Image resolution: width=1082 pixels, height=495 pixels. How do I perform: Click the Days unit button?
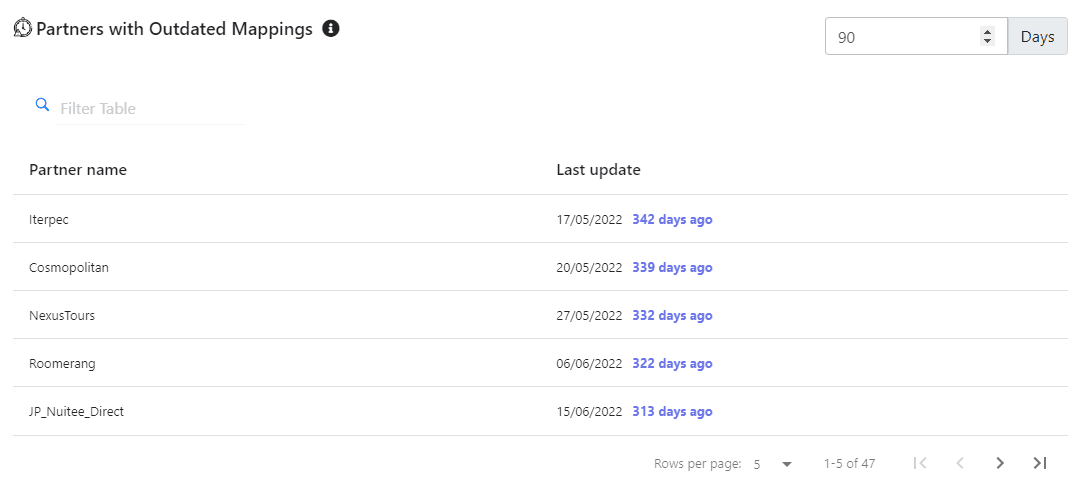tap(1037, 37)
